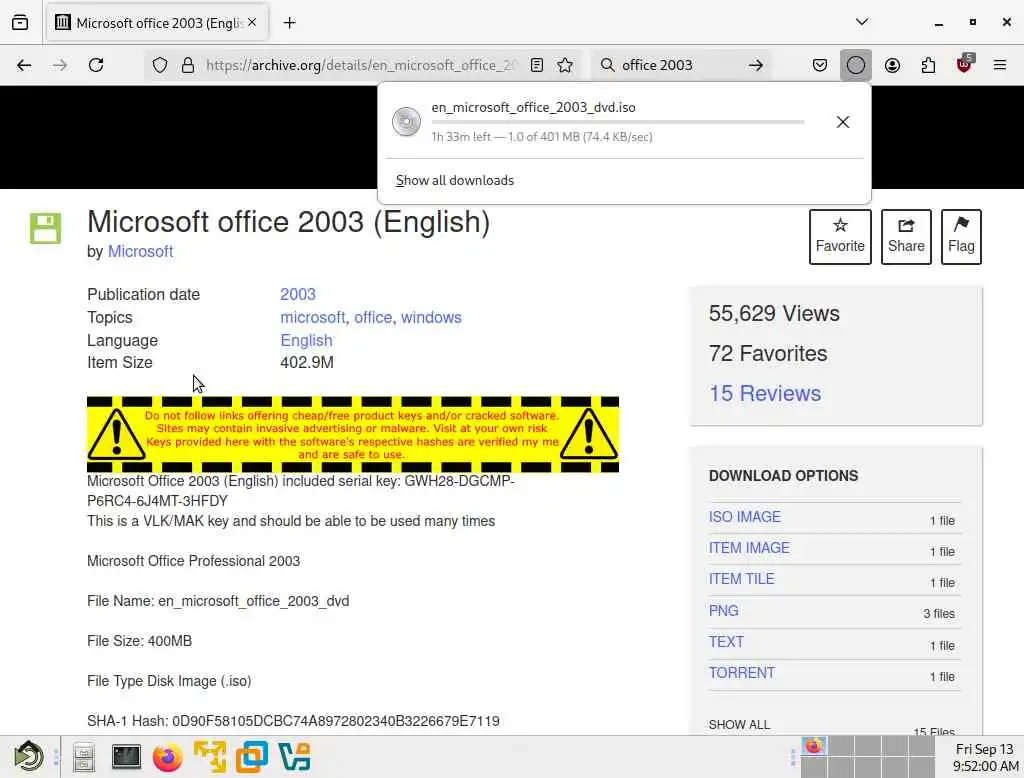Bookmark this page with star icon
The height and width of the screenshot is (778, 1024).
tap(565, 65)
